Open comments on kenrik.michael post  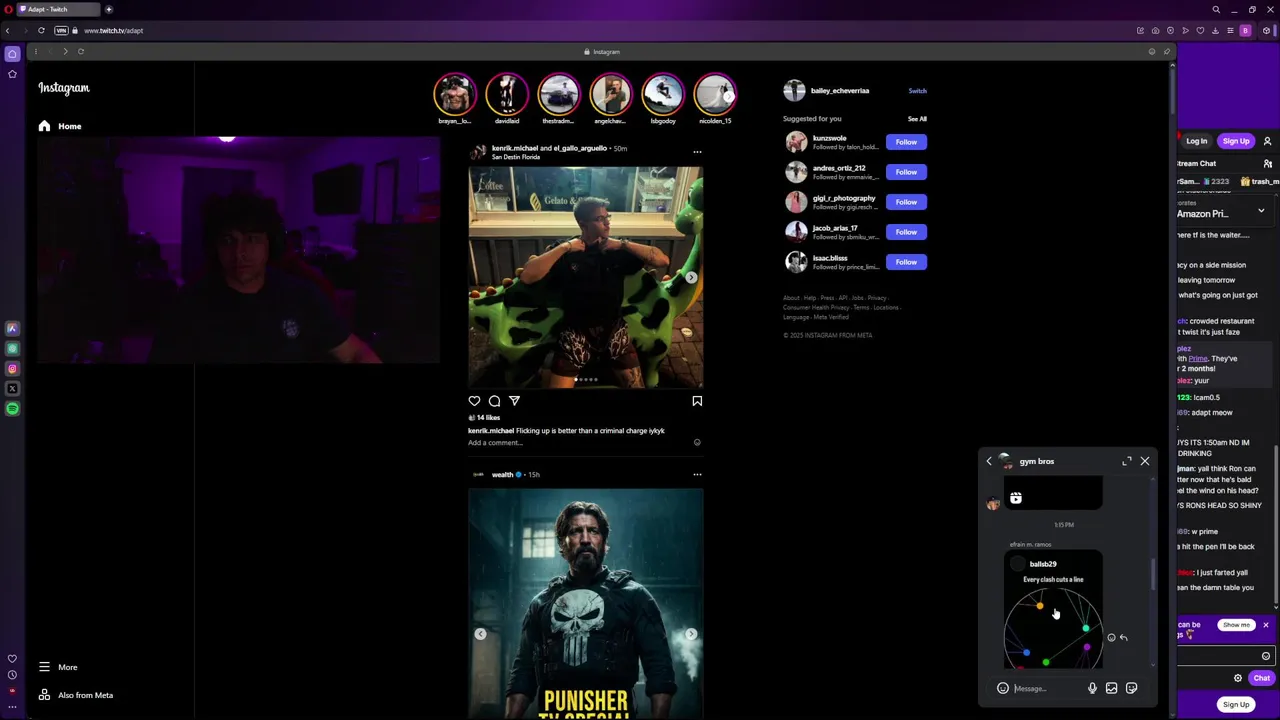point(494,401)
